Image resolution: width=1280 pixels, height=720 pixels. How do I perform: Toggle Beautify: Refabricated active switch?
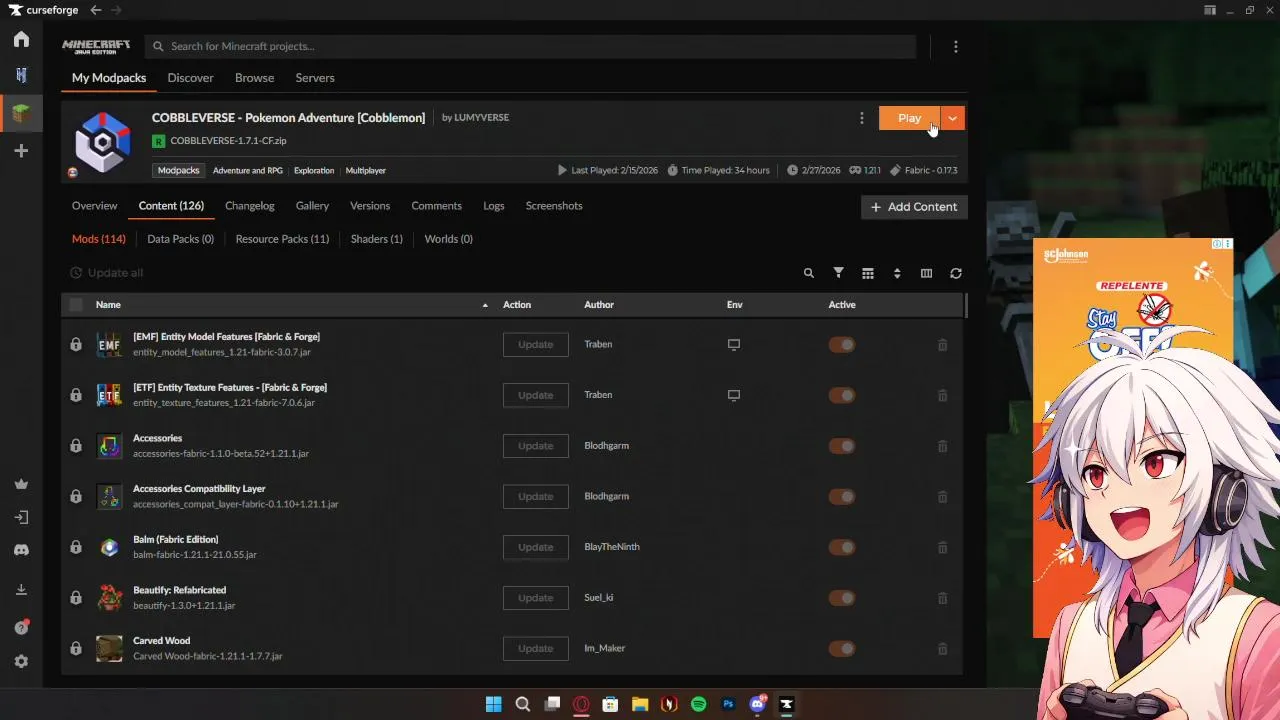click(x=842, y=598)
